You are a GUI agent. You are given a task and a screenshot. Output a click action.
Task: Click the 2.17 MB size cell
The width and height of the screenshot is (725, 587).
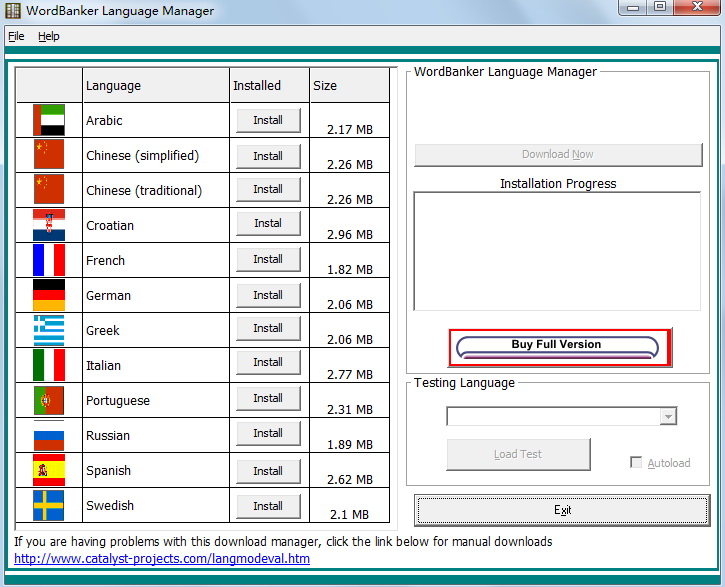pyautogui.click(x=350, y=120)
